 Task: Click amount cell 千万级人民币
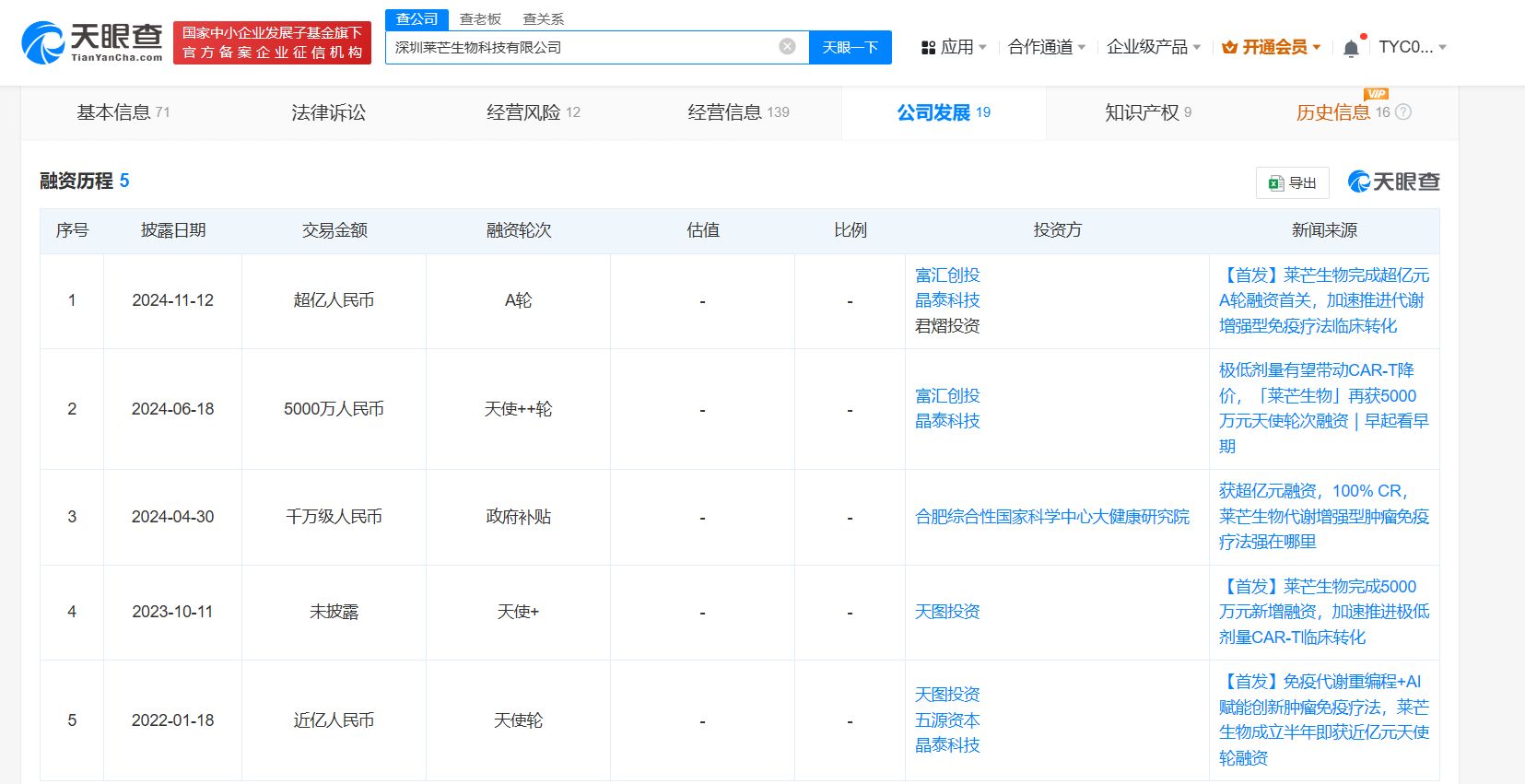pos(334,517)
